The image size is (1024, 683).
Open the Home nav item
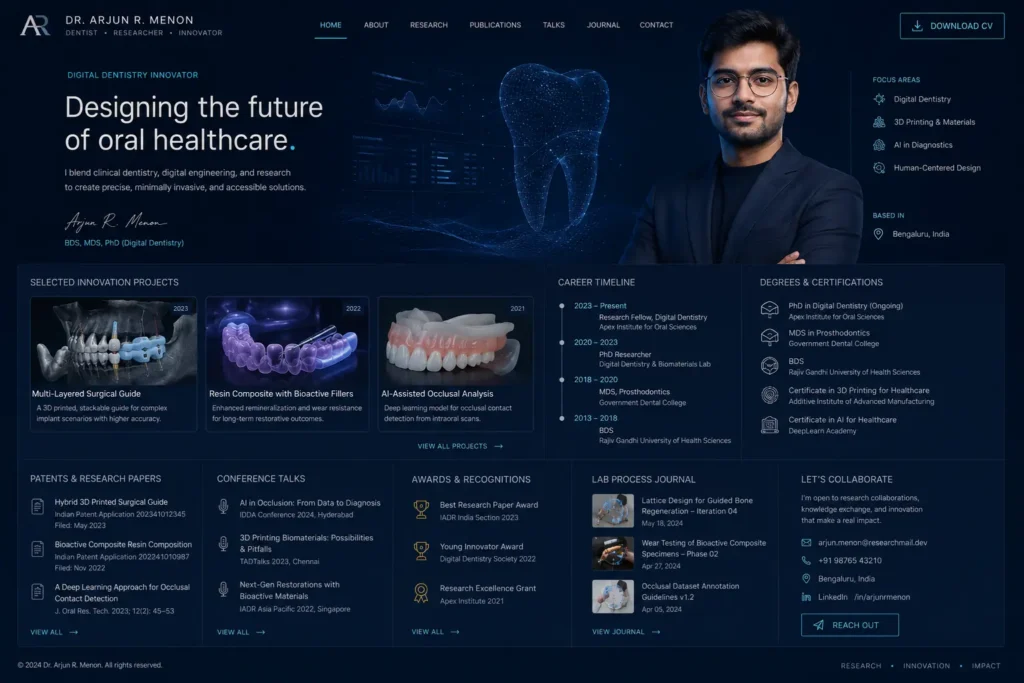click(x=330, y=25)
